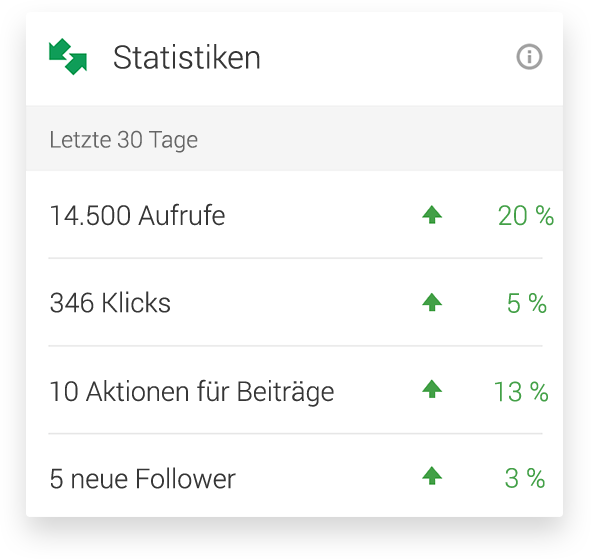This screenshot has height=559, width=591.
Task: Click the header area of the Statistiken card
Action: 294,59
